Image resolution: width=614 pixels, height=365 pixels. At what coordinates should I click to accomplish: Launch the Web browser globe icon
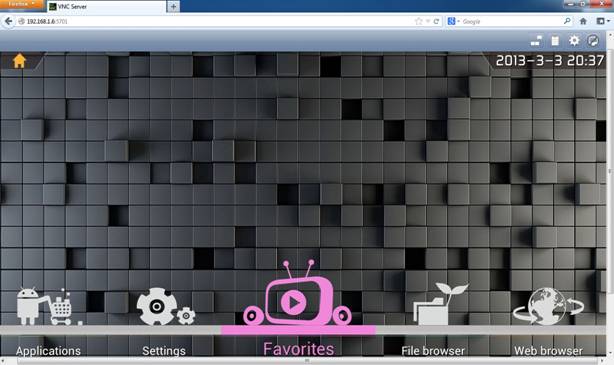(548, 306)
